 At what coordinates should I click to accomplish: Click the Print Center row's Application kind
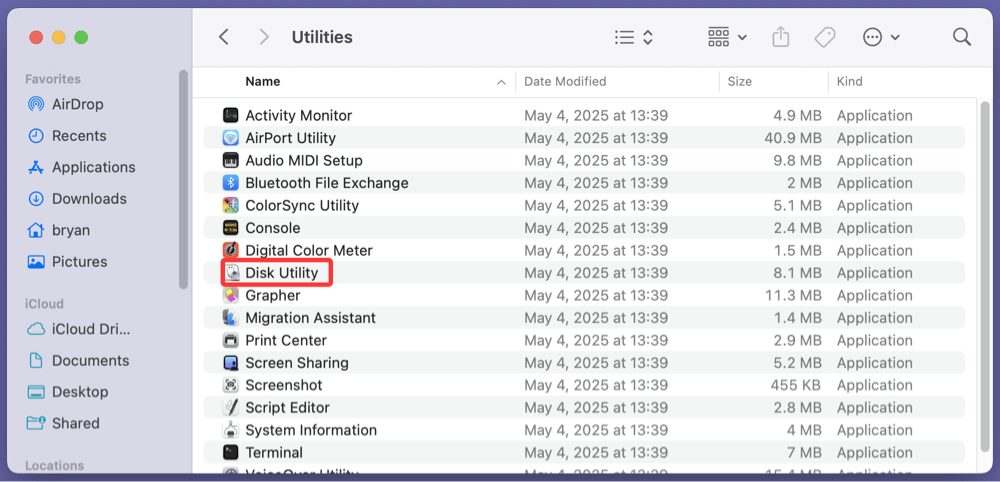click(x=874, y=340)
